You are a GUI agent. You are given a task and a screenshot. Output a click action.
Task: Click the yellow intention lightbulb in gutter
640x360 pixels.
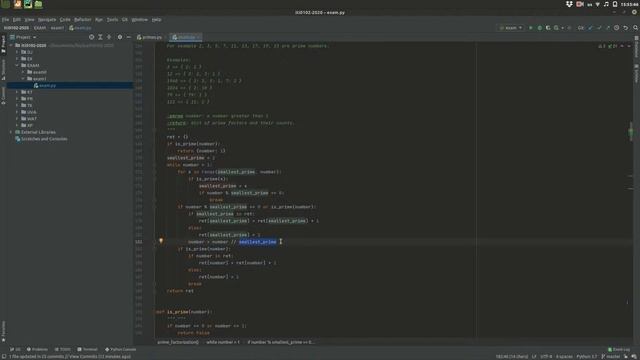click(x=161, y=241)
